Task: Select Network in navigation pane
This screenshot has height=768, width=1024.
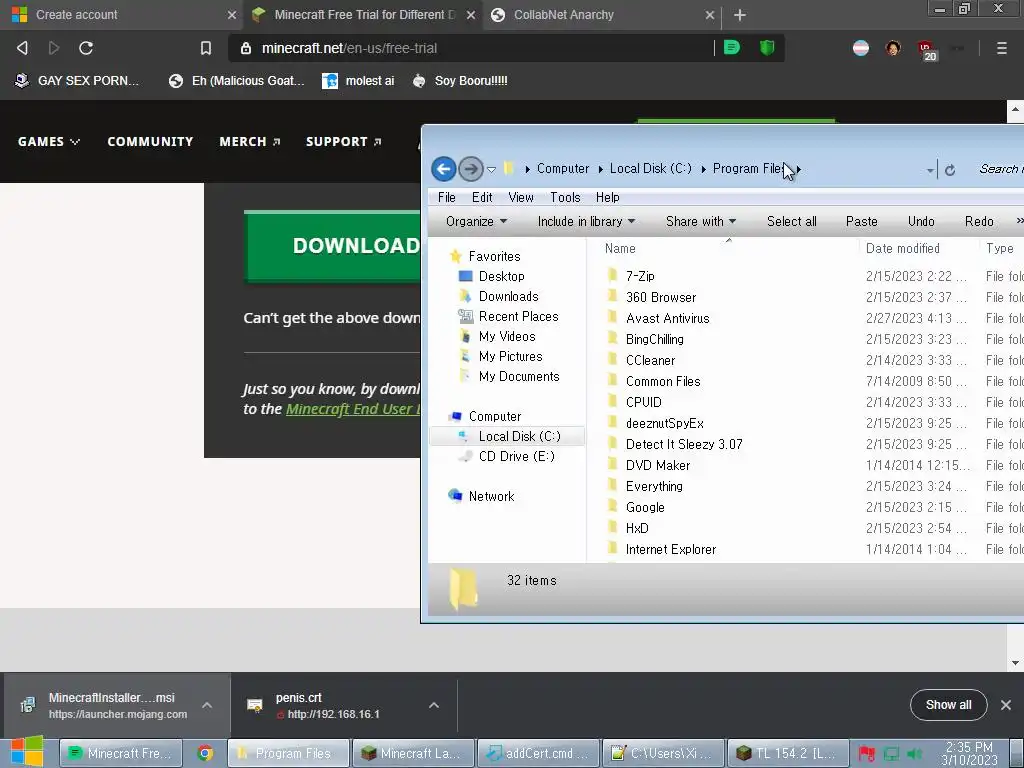Action: 491,496
